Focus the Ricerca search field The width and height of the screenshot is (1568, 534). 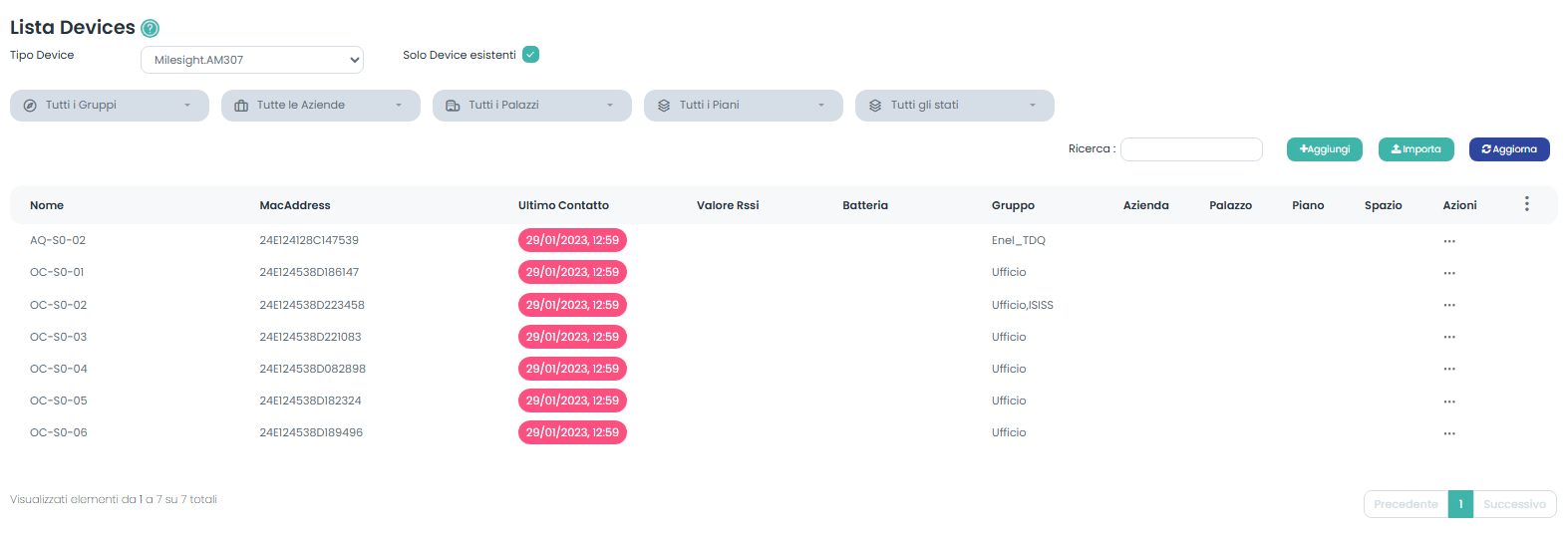pyautogui.click(x=1191, y=149)
